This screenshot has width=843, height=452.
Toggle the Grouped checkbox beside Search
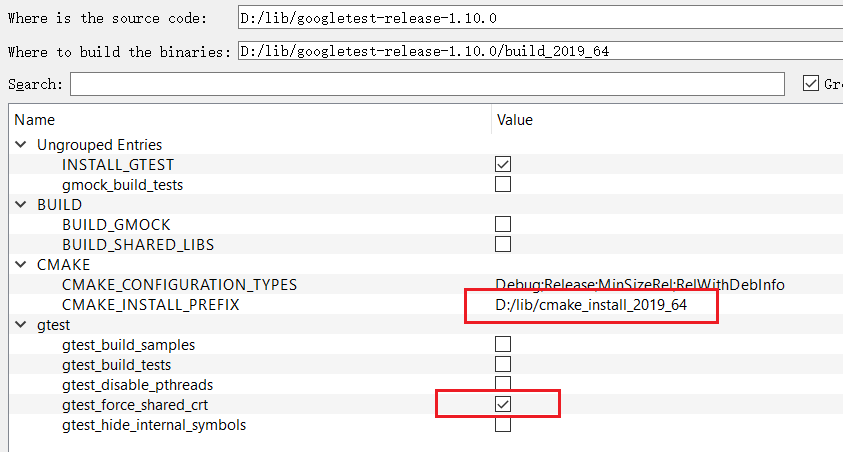(811, 84)
